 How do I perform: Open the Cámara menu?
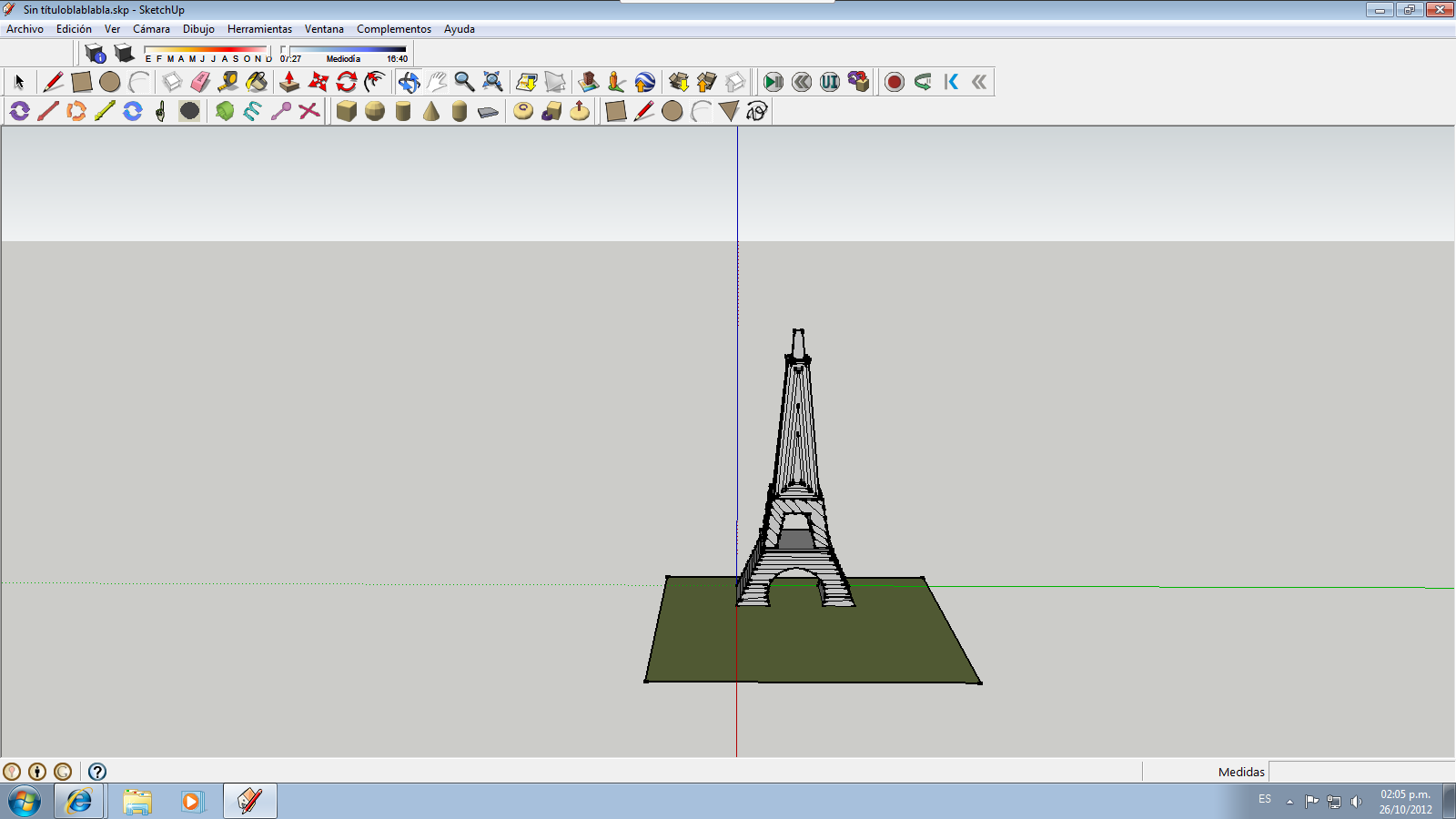(x=151, y=29)
